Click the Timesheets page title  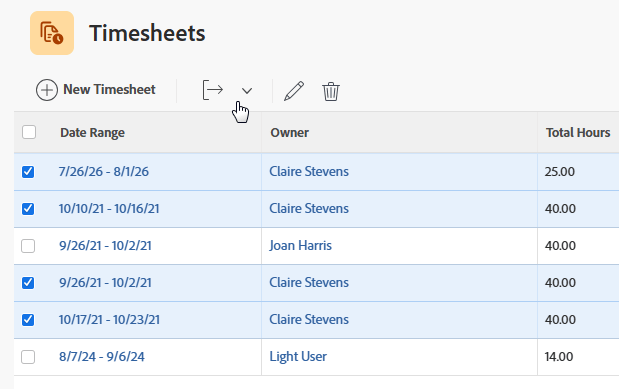pyautogui.click(x=147, y=33)
